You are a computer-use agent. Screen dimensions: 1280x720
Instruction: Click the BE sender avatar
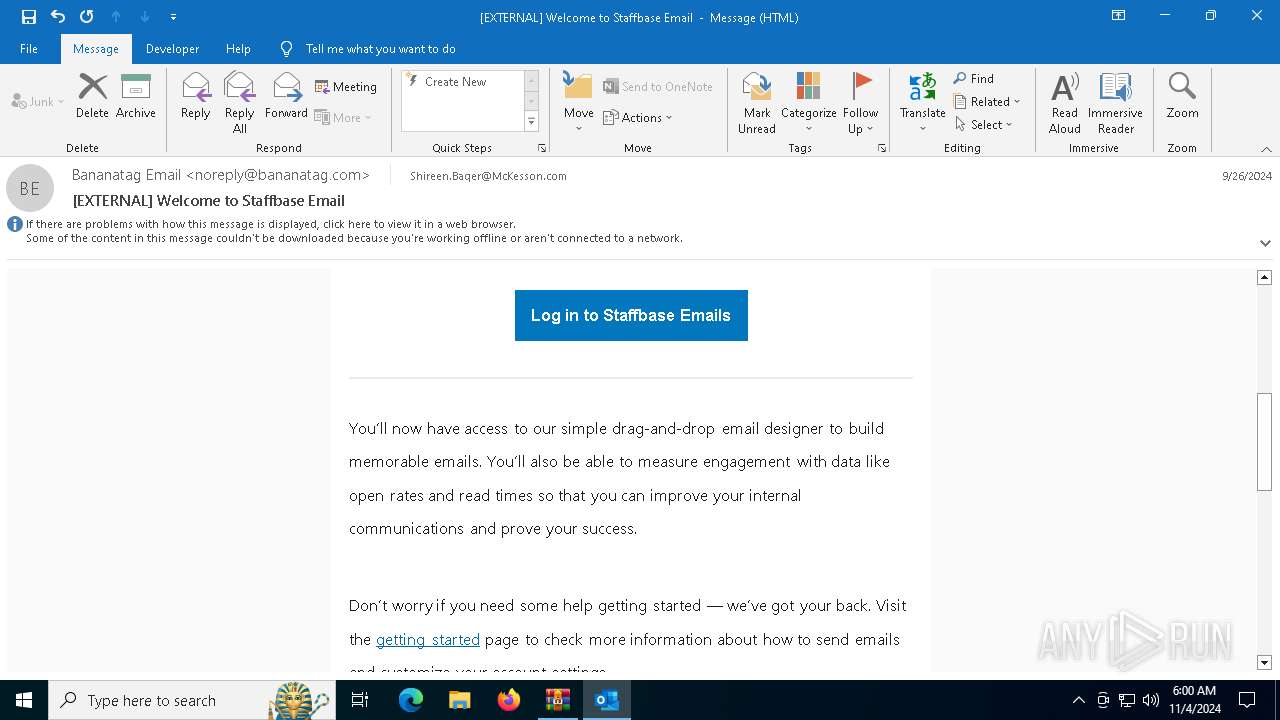tap(30, 188)
